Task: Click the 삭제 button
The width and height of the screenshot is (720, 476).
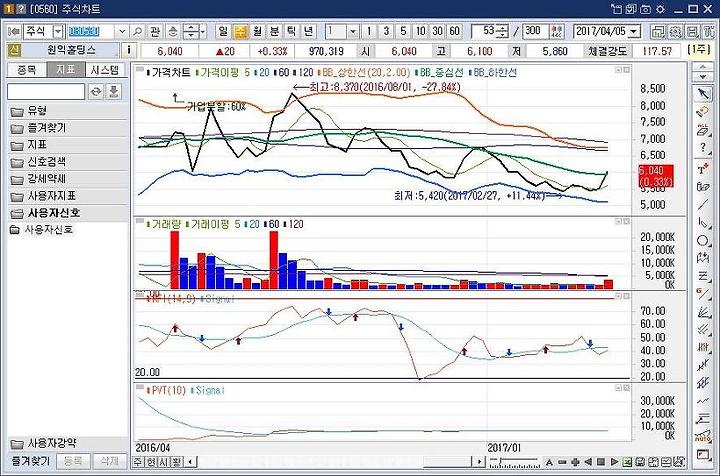Action: click(109, 461)
